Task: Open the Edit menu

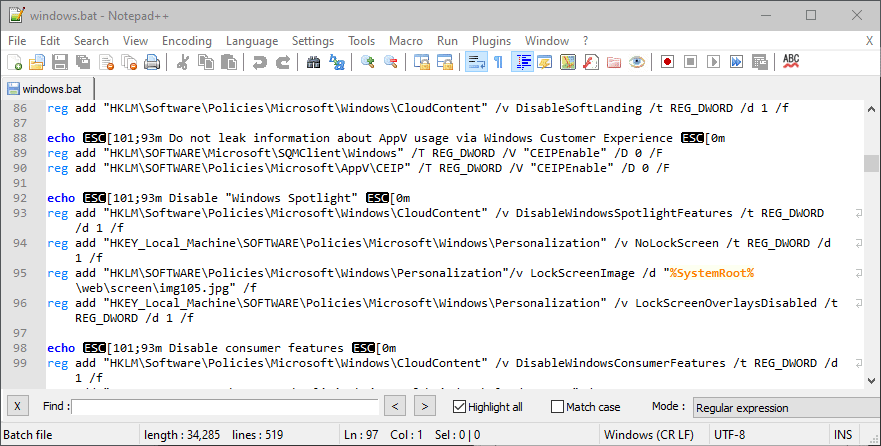Action: (x=50, y=41)
